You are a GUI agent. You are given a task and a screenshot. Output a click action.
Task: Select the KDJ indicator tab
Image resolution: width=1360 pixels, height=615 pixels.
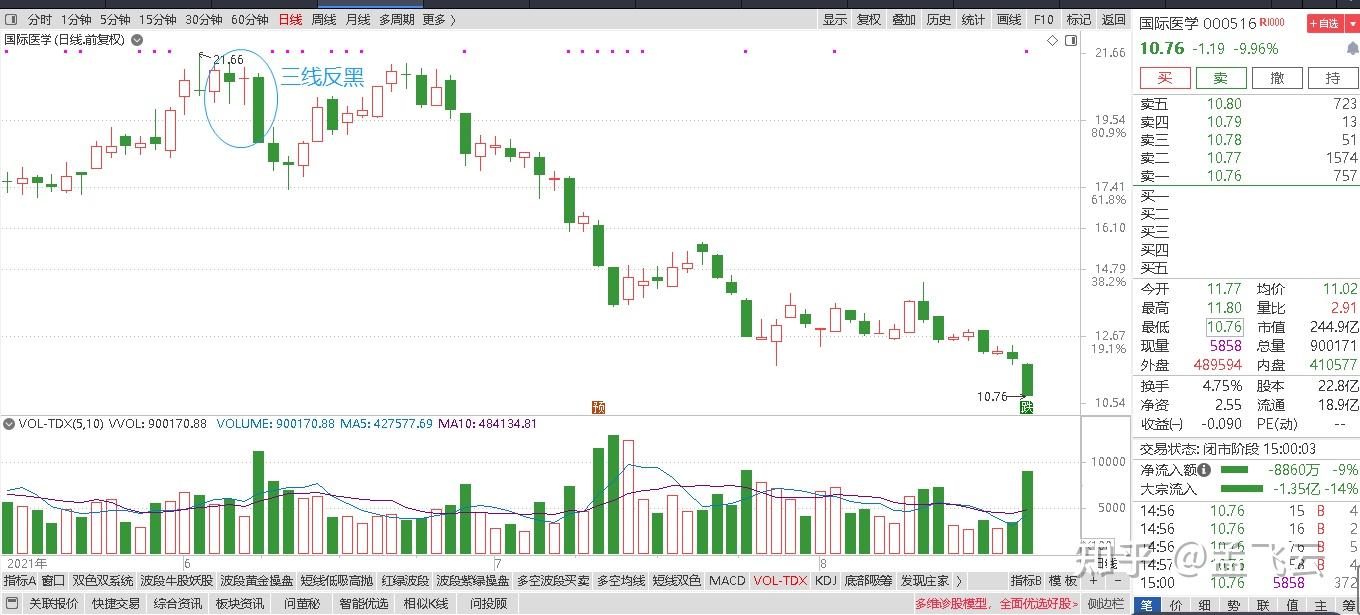(825, 580)
